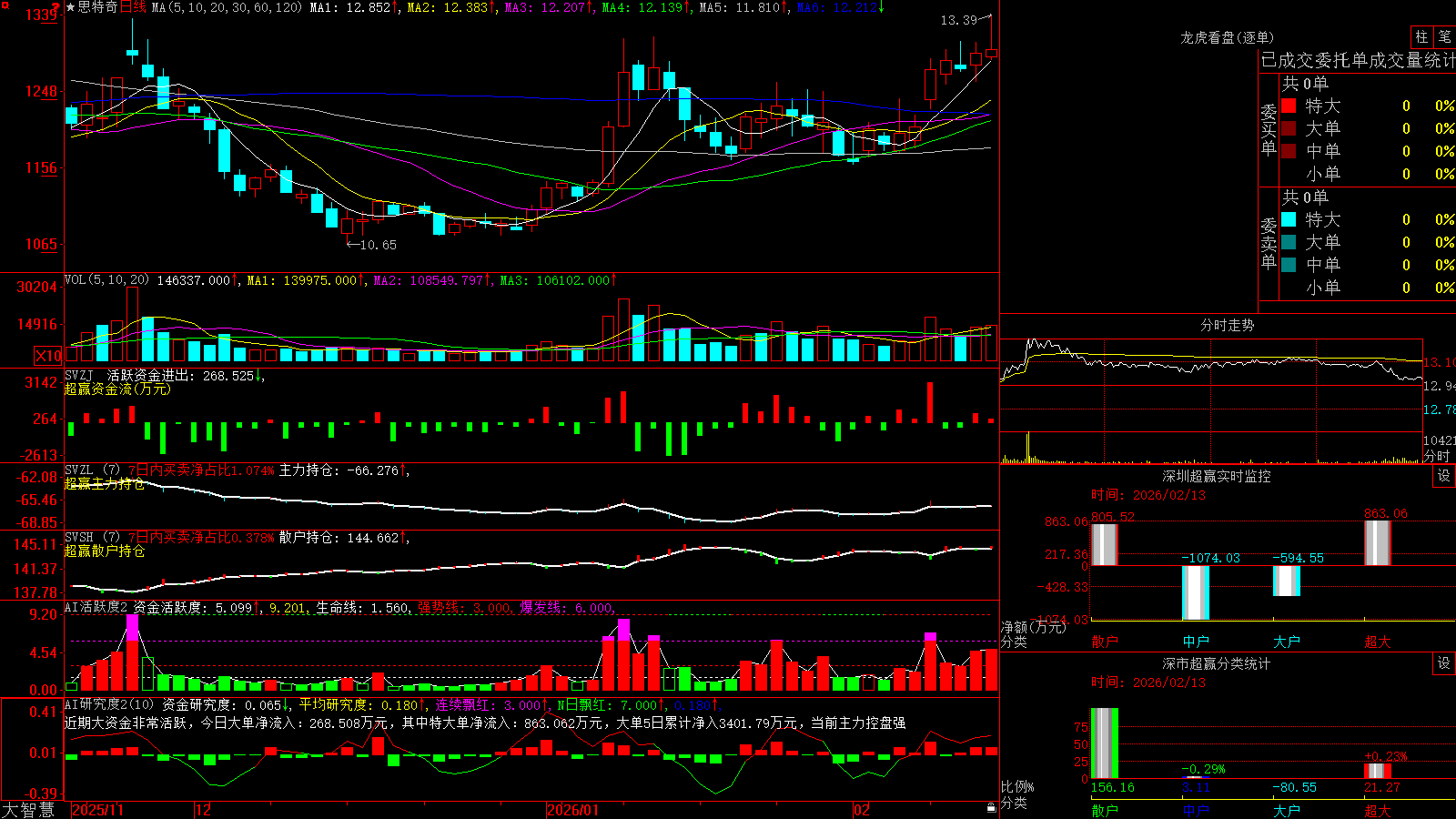Open the red question mark help icon

tap(55, 6)
